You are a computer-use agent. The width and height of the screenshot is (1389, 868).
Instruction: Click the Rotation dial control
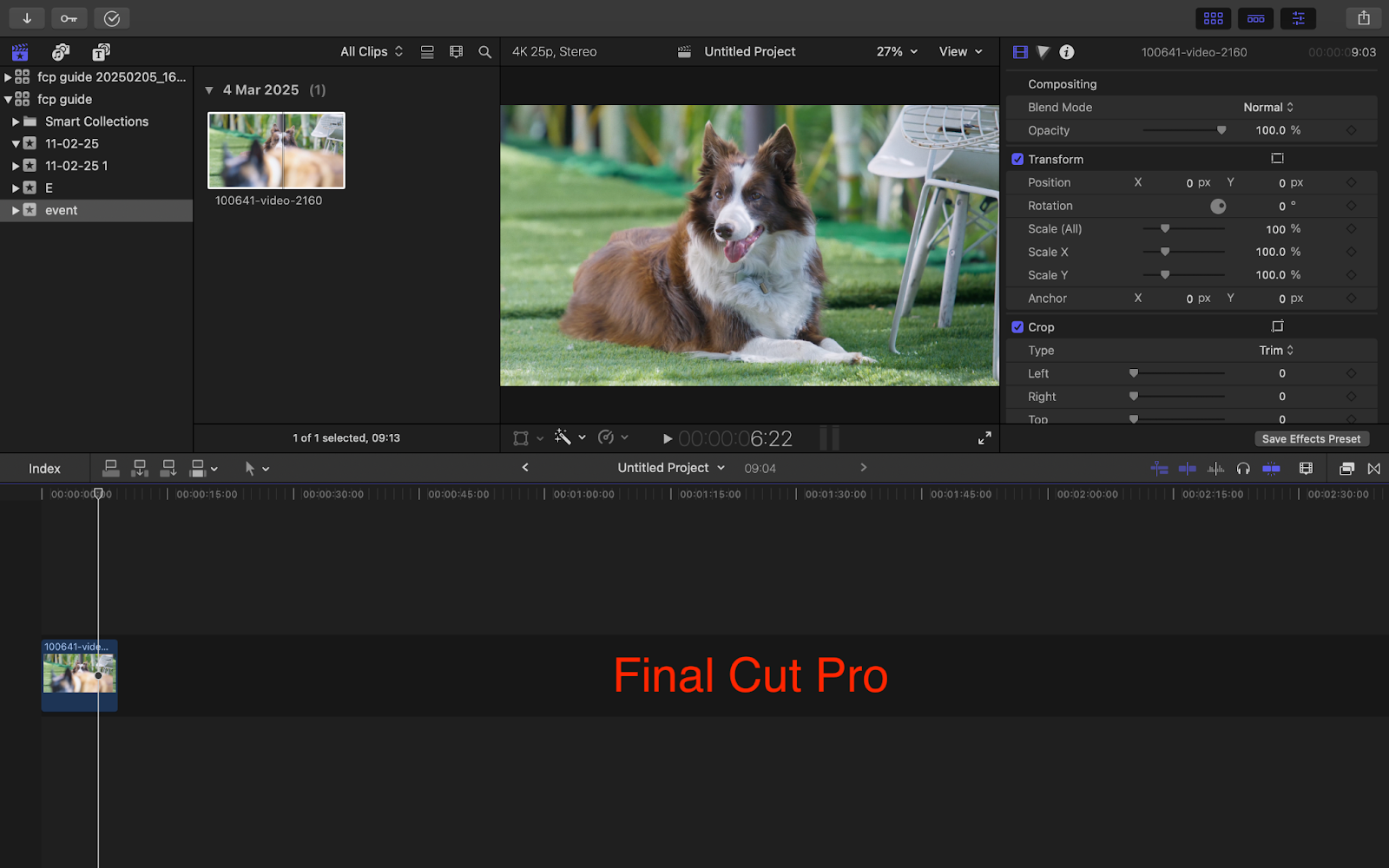[x=1218, y=206]
